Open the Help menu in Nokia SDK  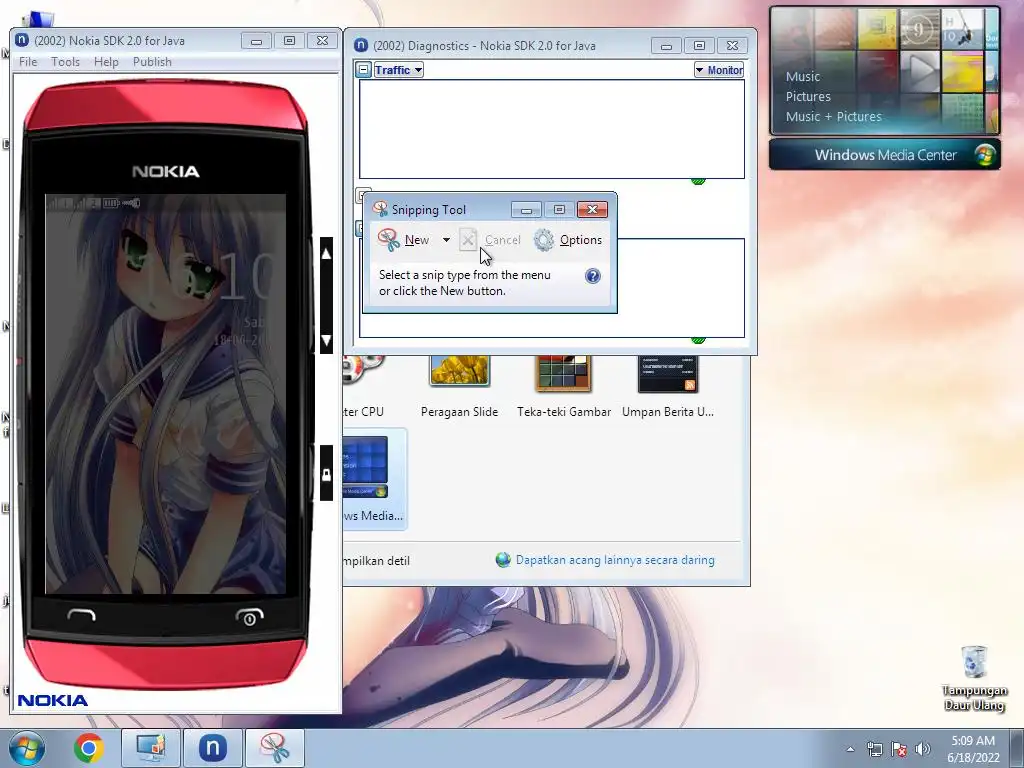(x=106, y=62)
